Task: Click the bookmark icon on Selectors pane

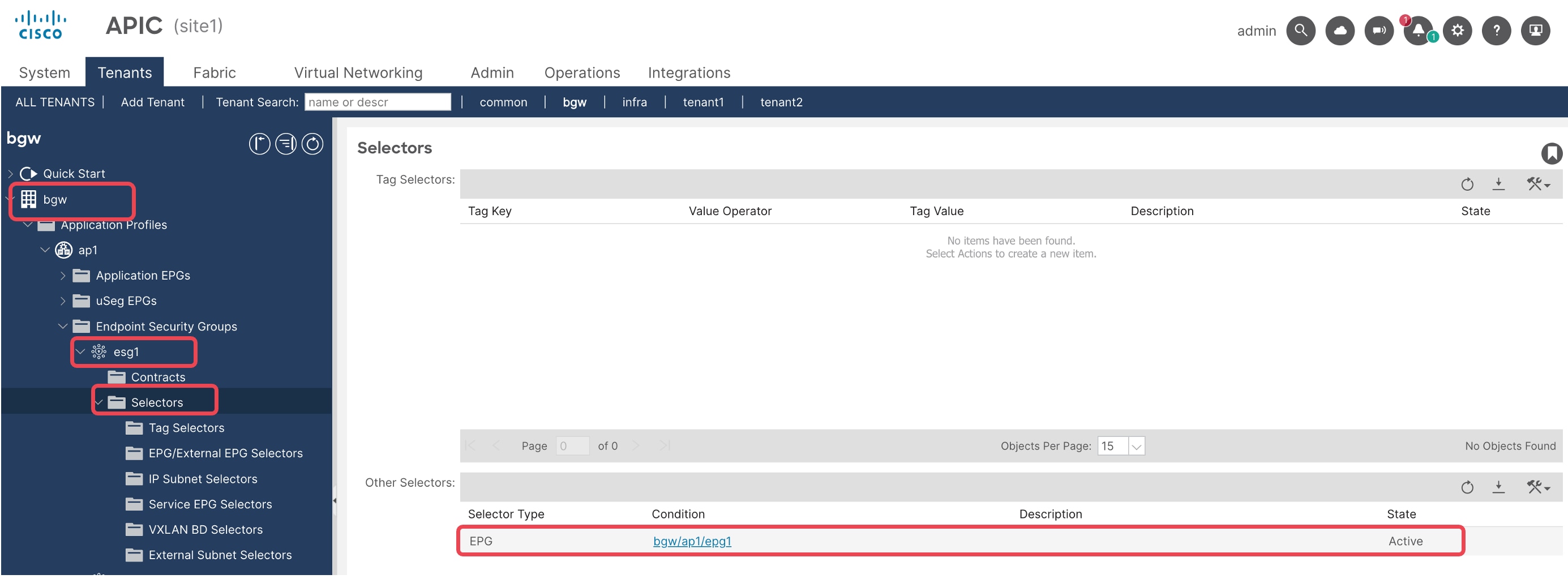Action: coord(1551,153)
